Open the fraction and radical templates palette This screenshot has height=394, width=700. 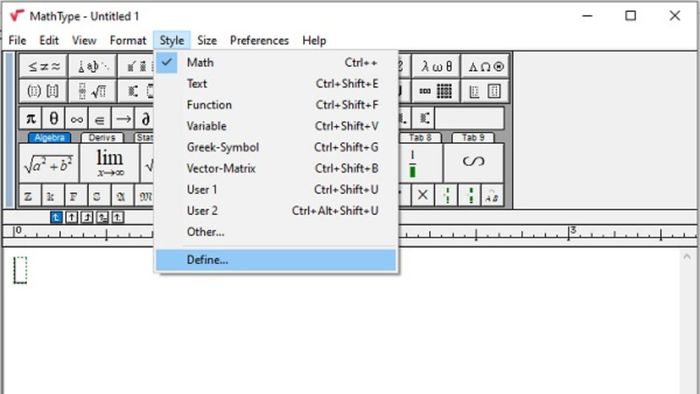[93, 91]
